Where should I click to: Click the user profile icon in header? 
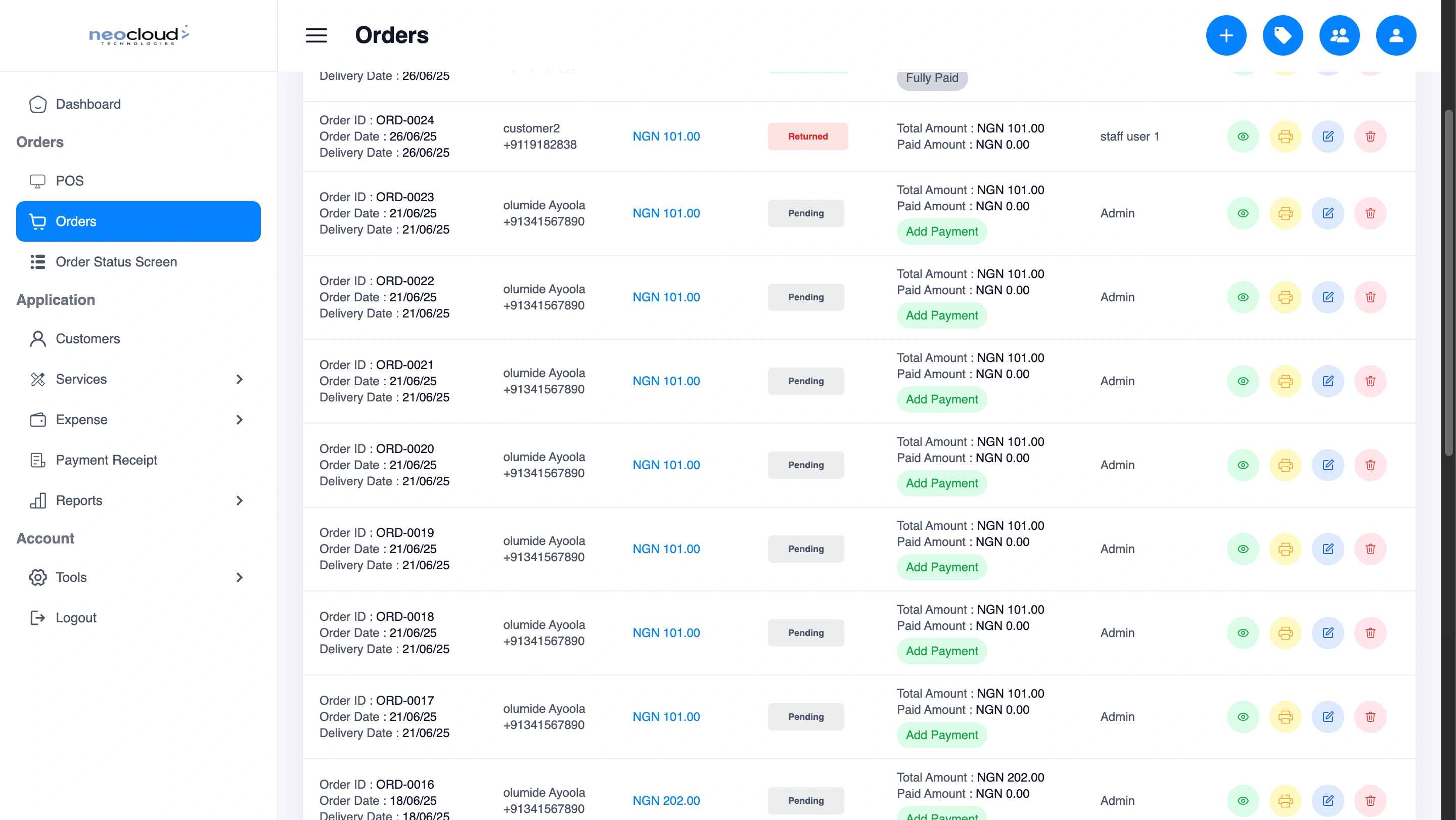pyautogui.click(x=1395, y=35)
